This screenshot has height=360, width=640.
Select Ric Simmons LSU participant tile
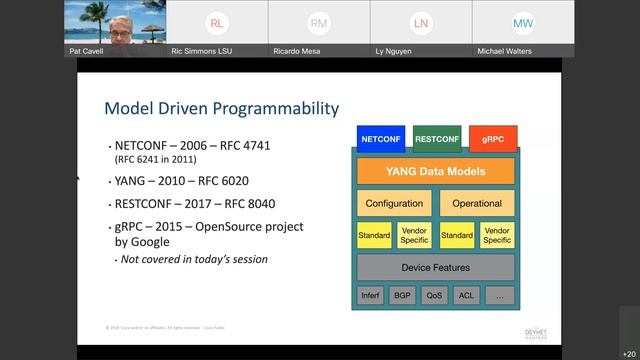pos(217,29)
